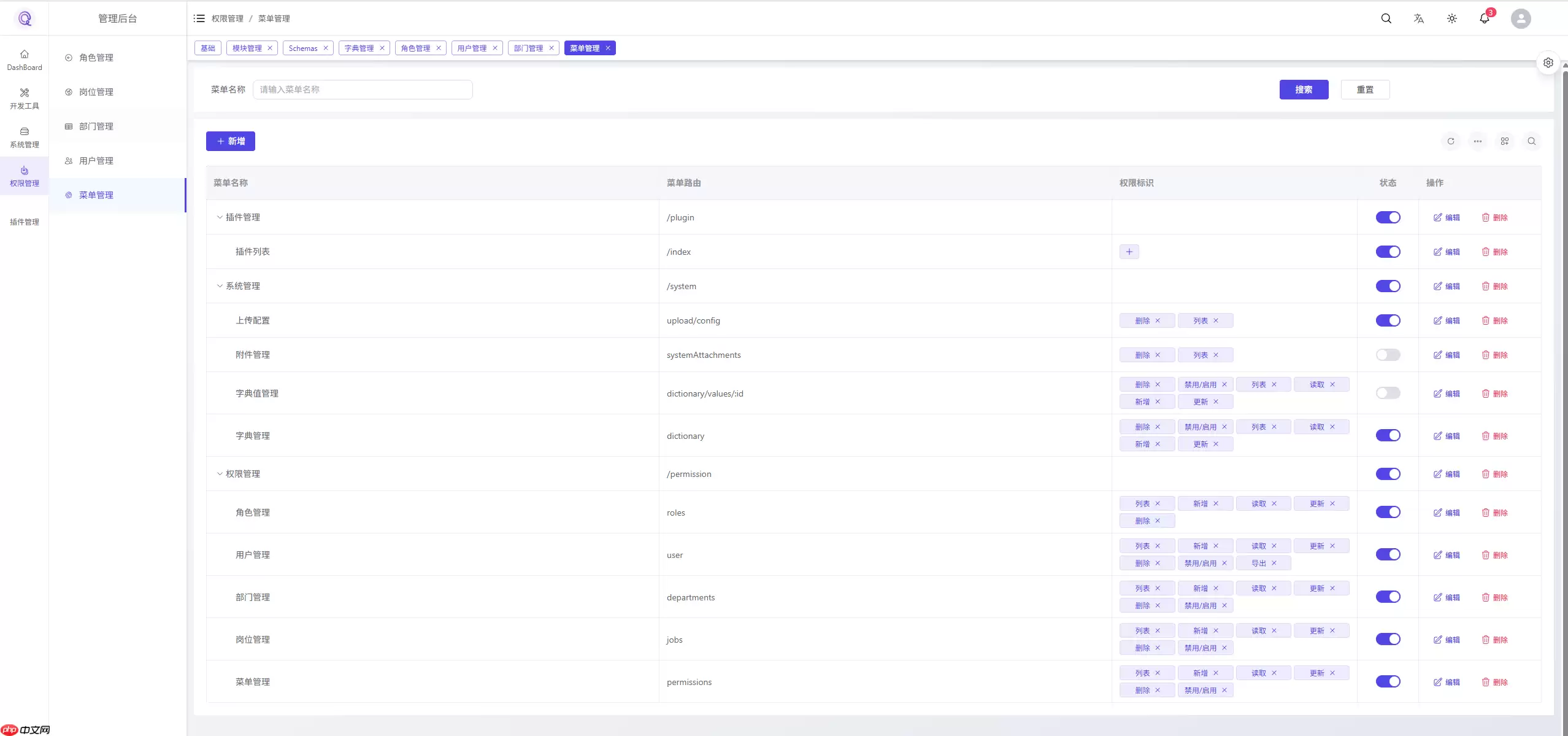Switch to the 模块管理 tab
Screen dimensions: 1568x736
pos(247,48)
